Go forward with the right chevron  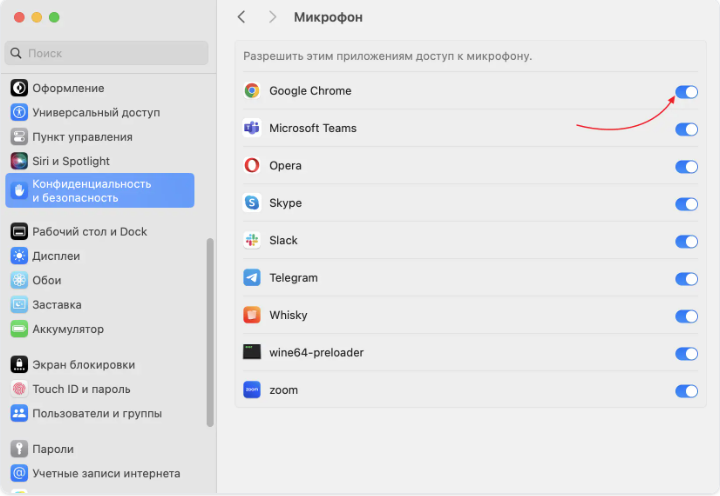(272, 17)
